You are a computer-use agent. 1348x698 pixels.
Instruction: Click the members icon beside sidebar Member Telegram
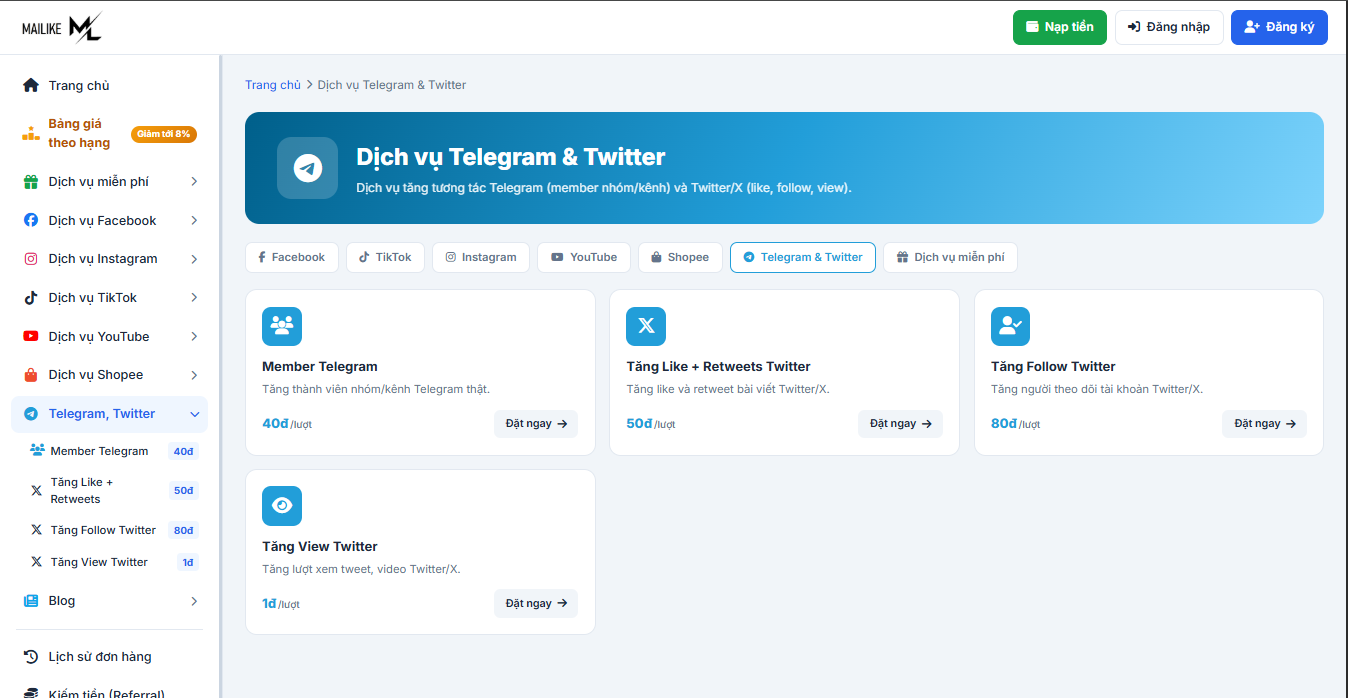point(38,451)
